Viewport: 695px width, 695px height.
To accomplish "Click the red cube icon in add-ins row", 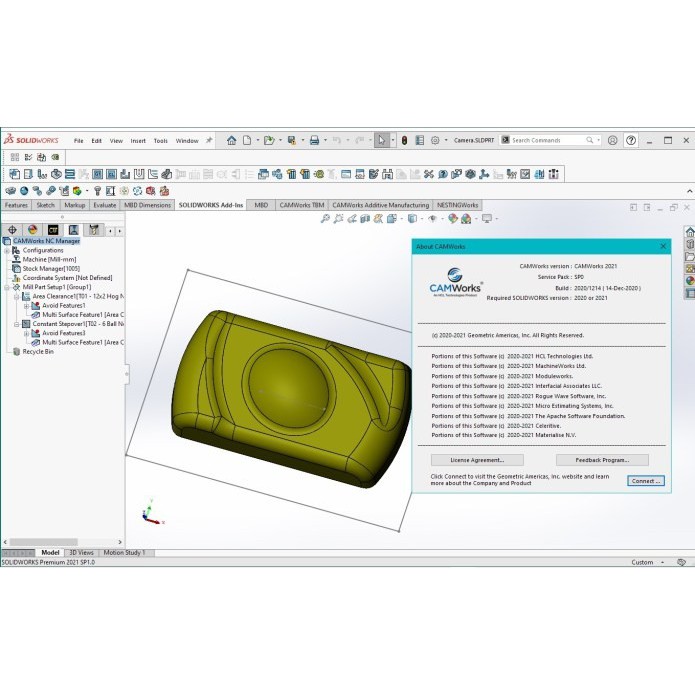I will point(151,191).
